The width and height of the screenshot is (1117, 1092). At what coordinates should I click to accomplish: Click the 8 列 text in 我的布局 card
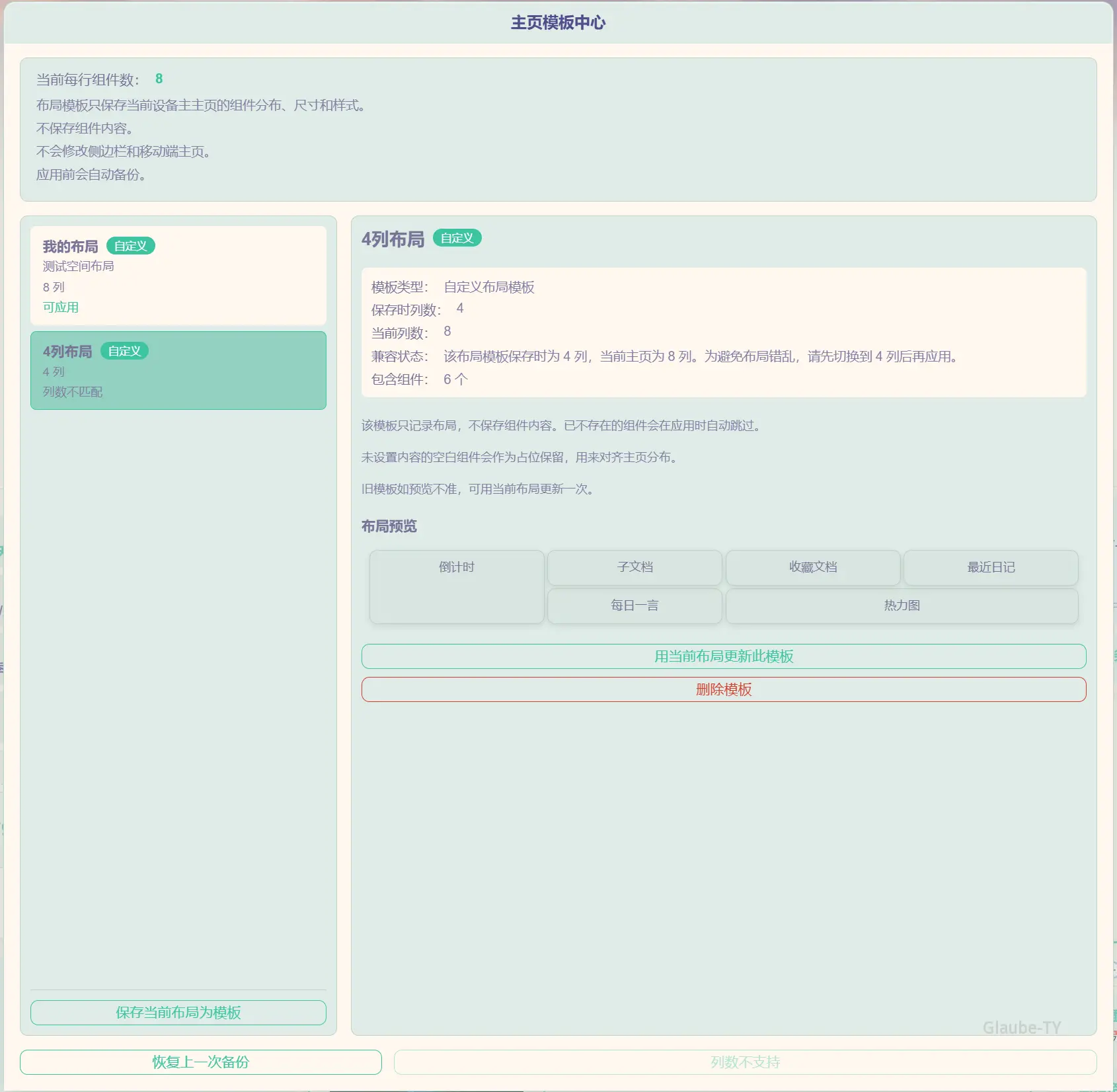coord(54,288)
